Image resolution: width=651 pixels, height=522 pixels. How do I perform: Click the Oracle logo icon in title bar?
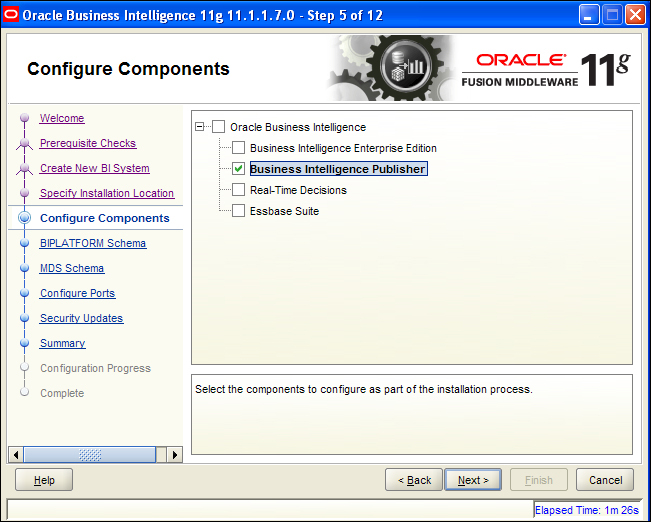click(x=11, y=15)
